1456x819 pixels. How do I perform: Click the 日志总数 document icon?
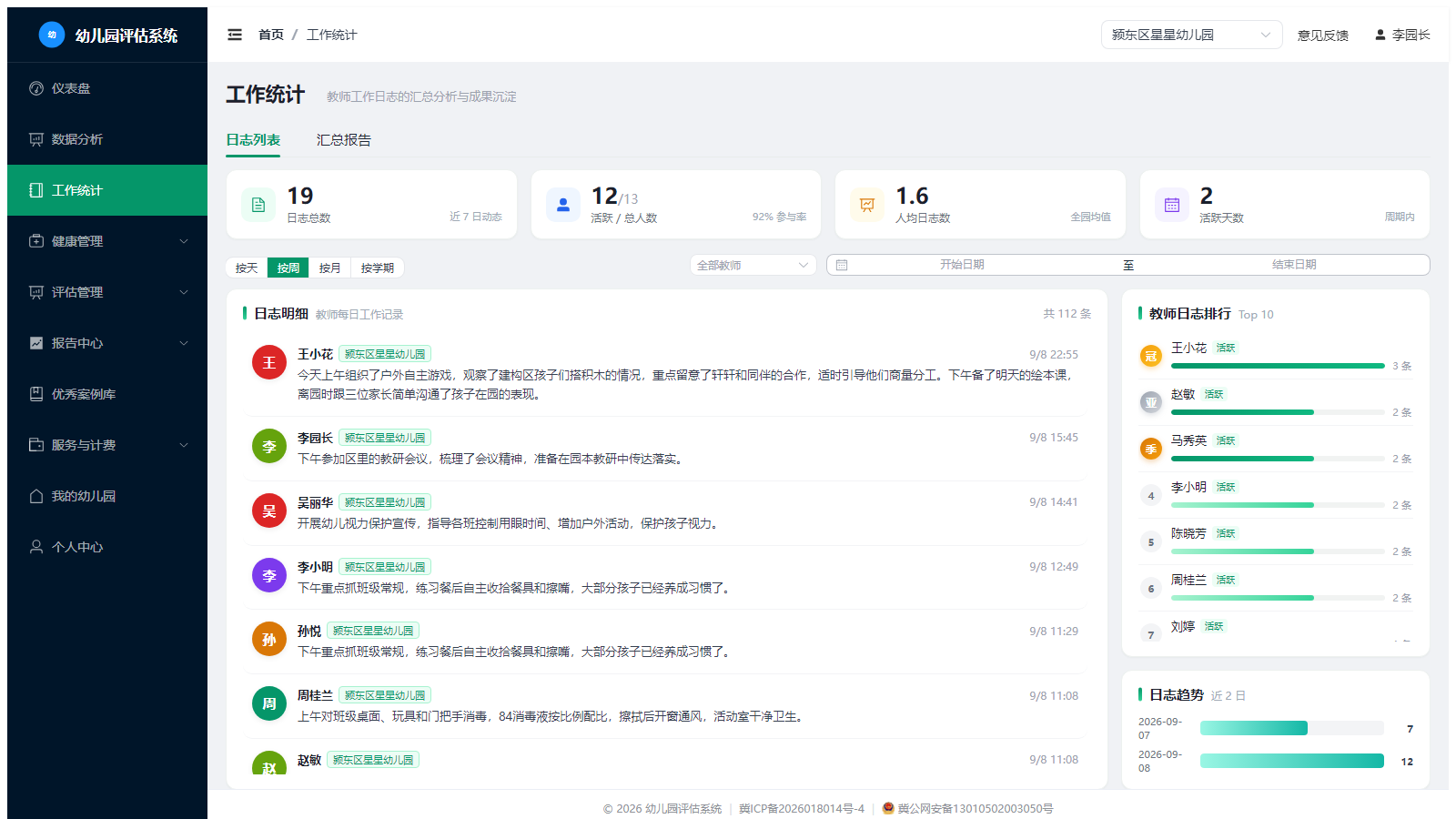click(258, 205)
